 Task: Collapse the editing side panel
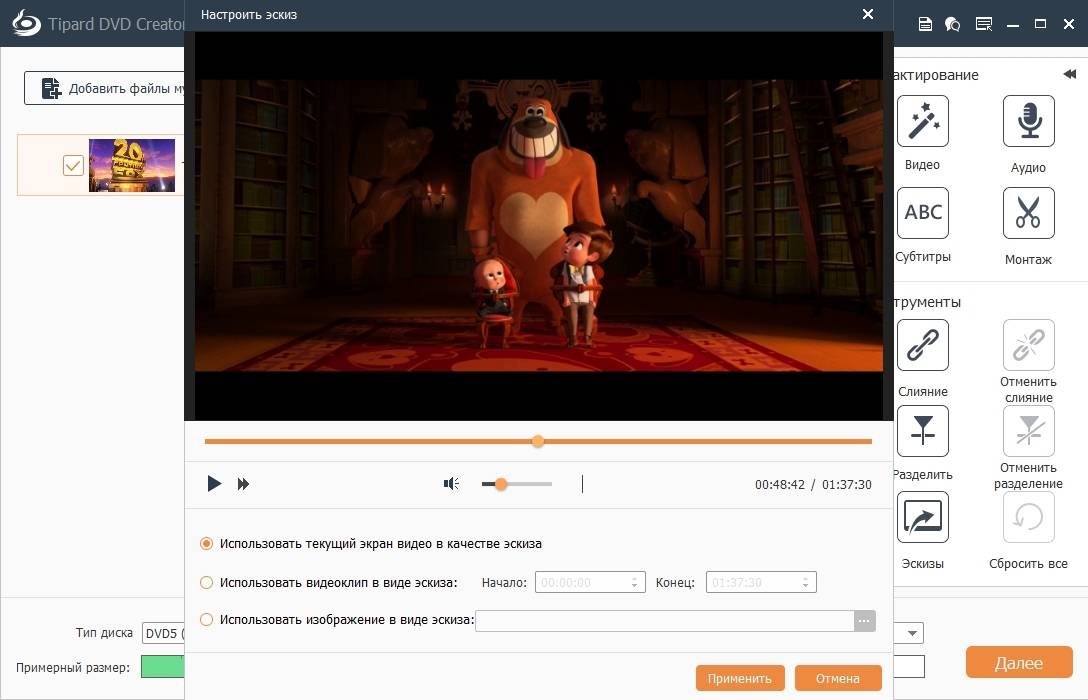tap(1069, 74)
